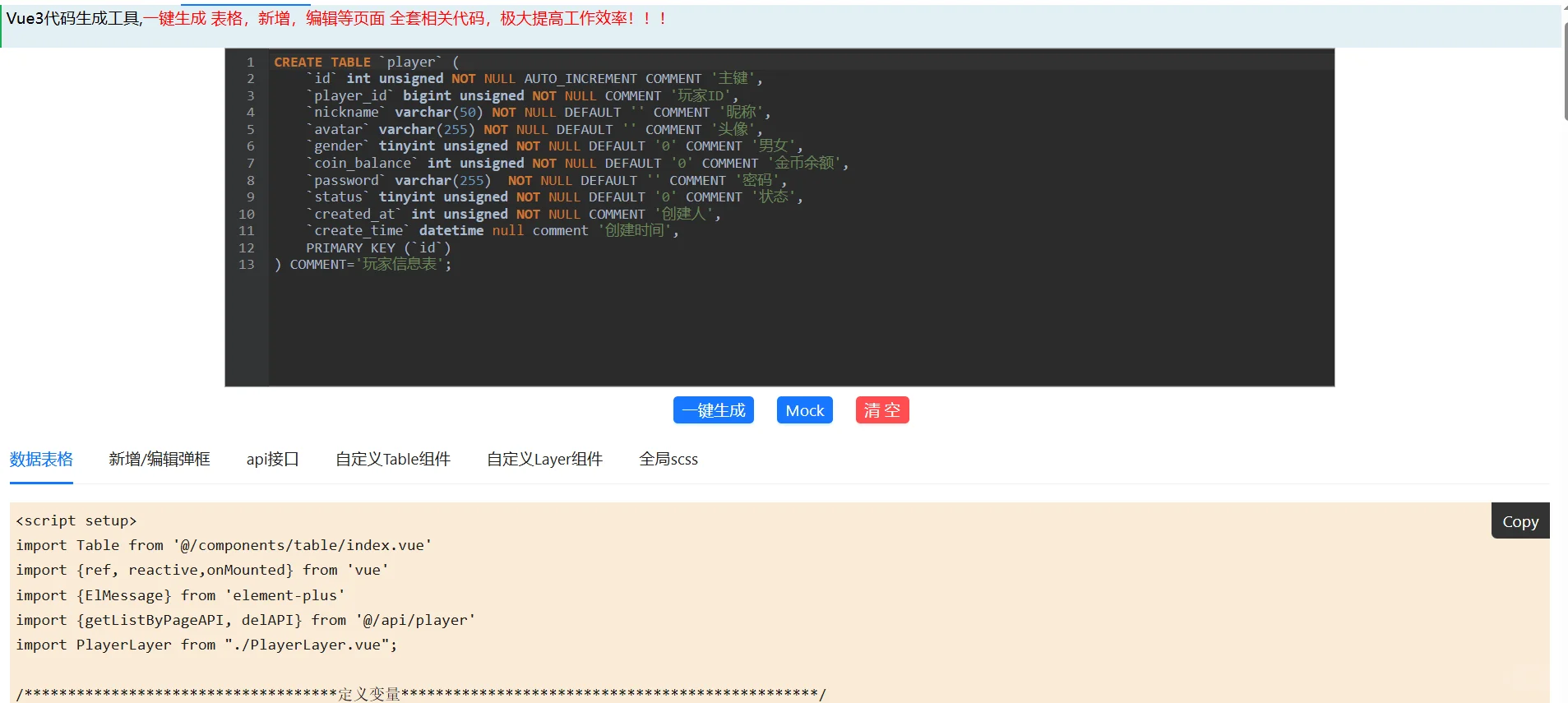This screenshot has height=703, width=1568.
Task: Select the api接口 tab
Action: click(273, 459)
